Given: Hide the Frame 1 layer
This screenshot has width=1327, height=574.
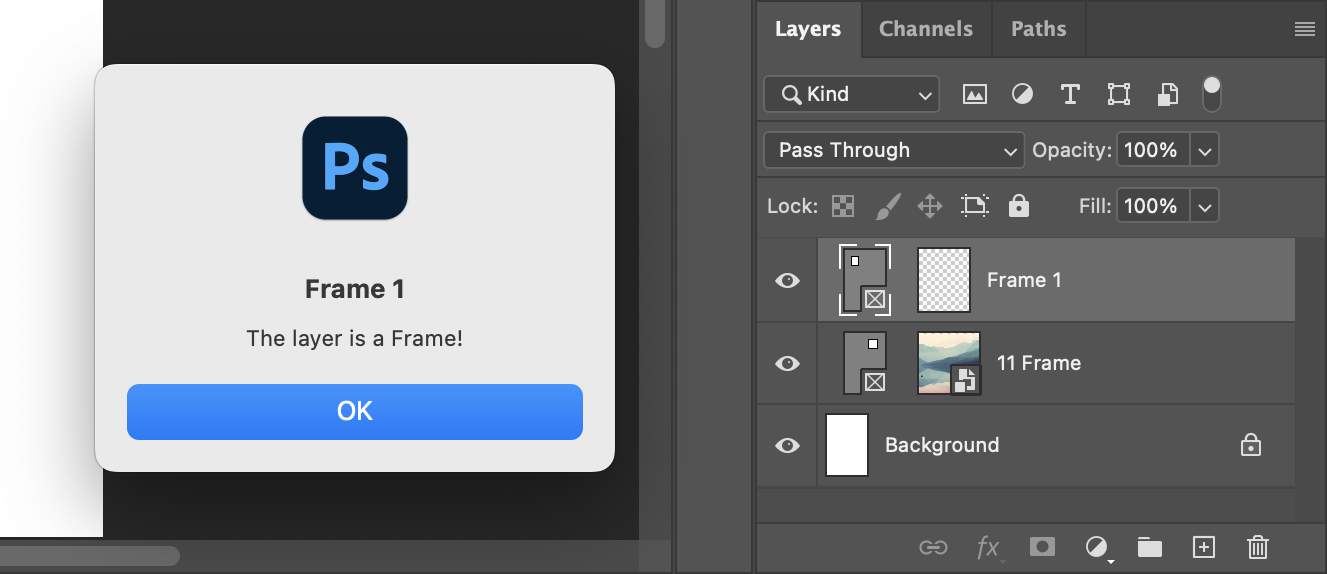Looking at the screenshot, I should 788,281.
